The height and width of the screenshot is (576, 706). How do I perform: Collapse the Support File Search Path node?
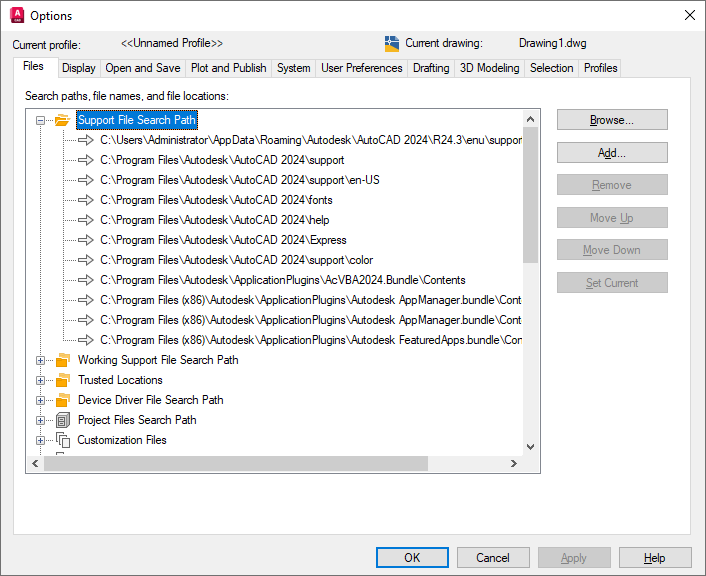pos(41,120)
